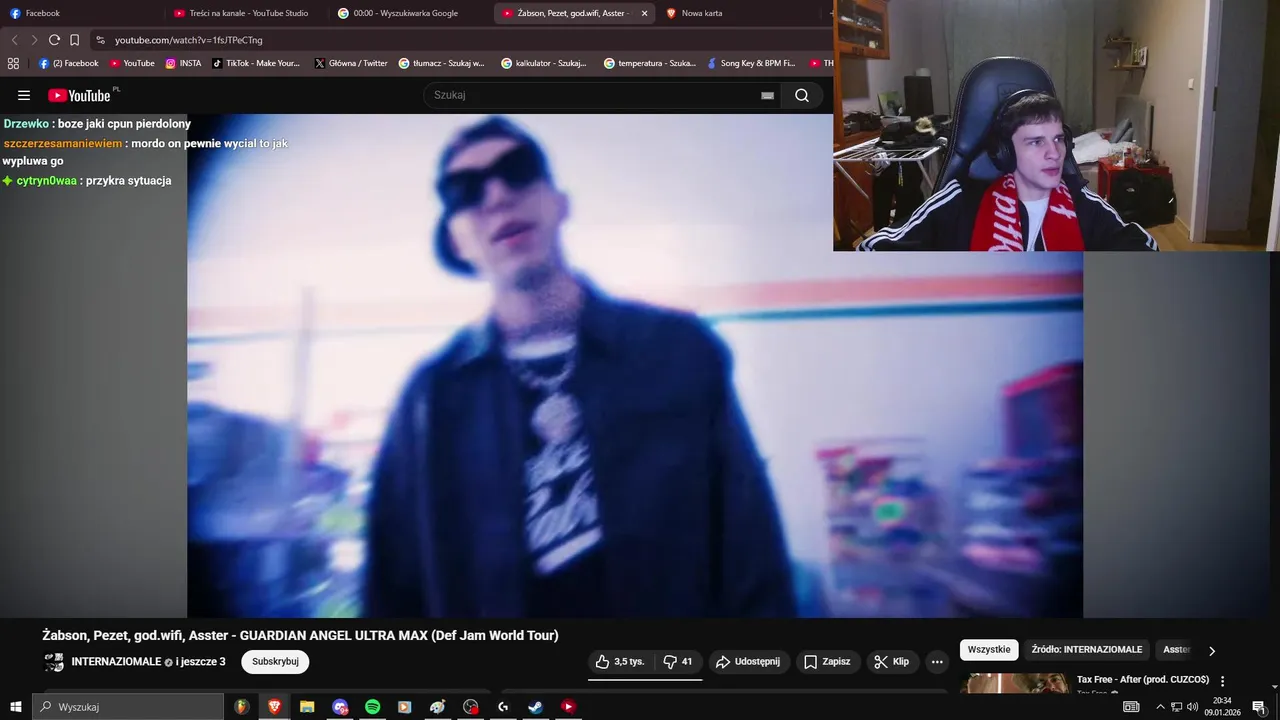Open the apps grid in bookmarks bar
The height and width of the screenshot is (720, 1280).
[13, 63]
